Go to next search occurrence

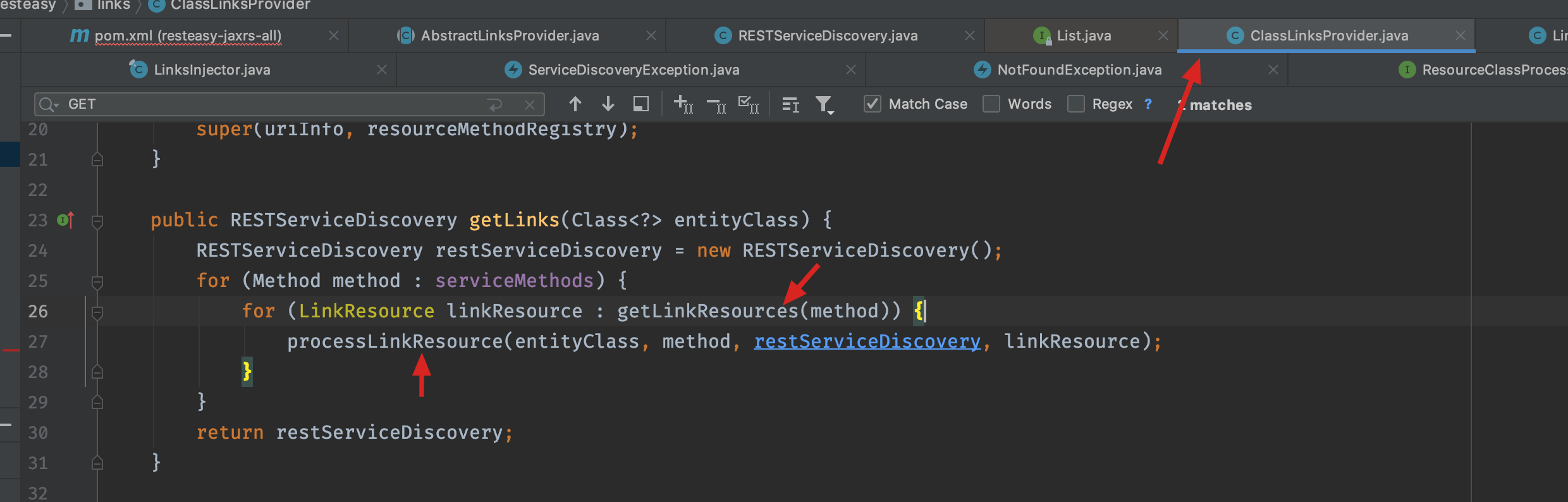[x=608, y=104]
